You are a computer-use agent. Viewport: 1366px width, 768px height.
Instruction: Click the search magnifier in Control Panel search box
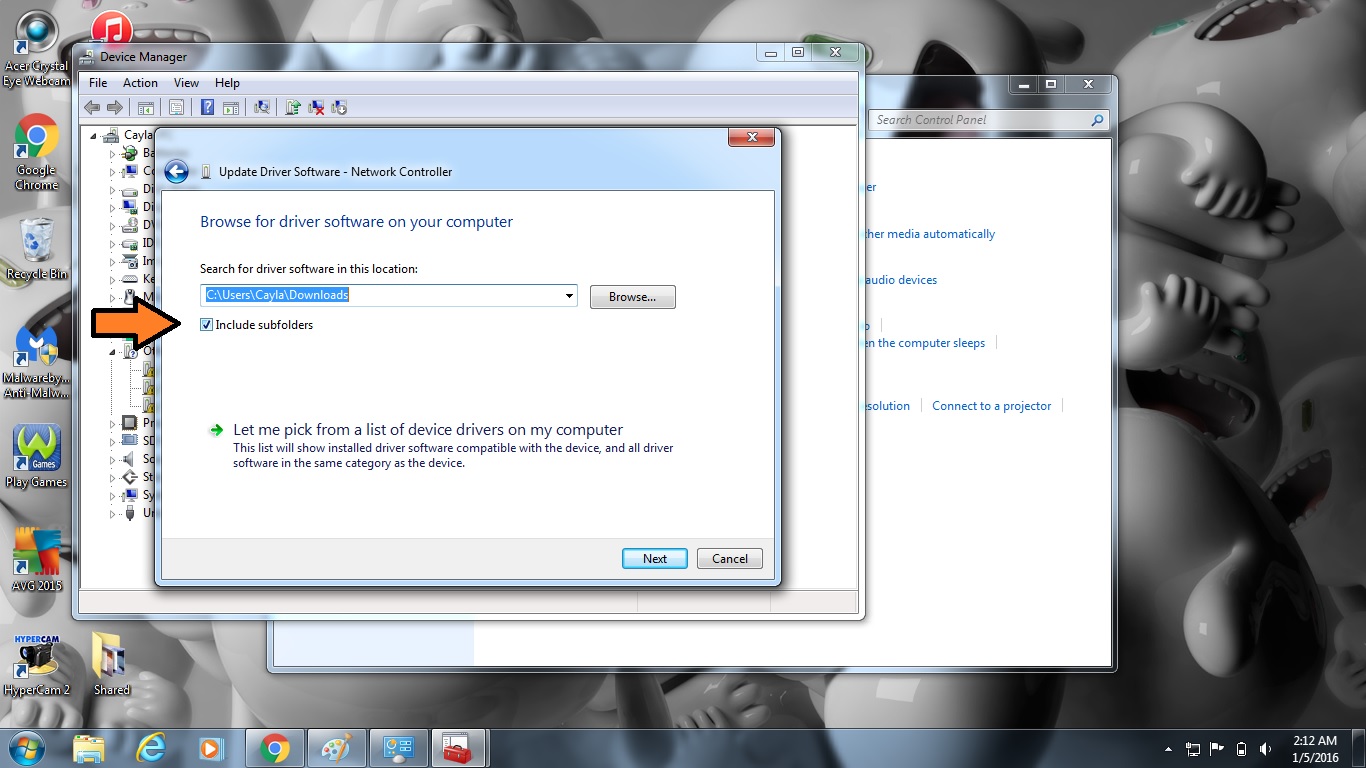(1098, 120)
